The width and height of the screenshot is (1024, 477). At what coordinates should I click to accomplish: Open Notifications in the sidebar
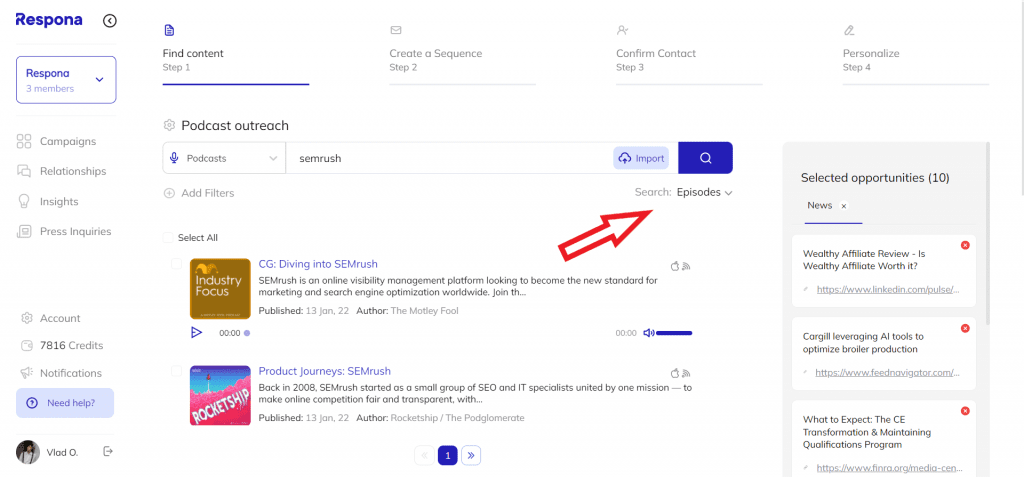coord(61,373)
